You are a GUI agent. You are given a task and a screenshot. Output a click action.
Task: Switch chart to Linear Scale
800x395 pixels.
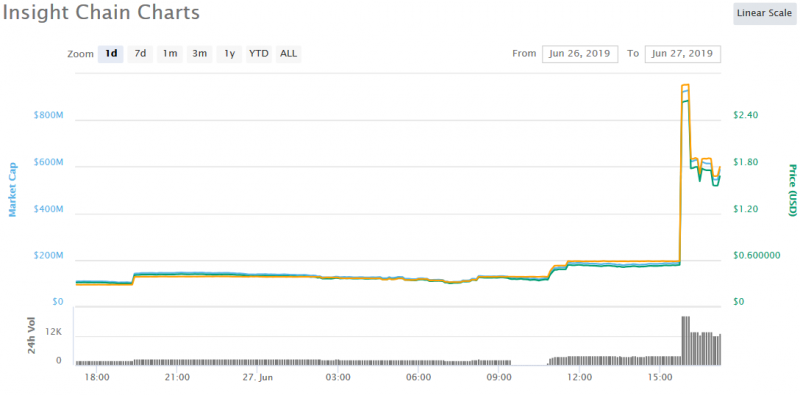point(764,13)
